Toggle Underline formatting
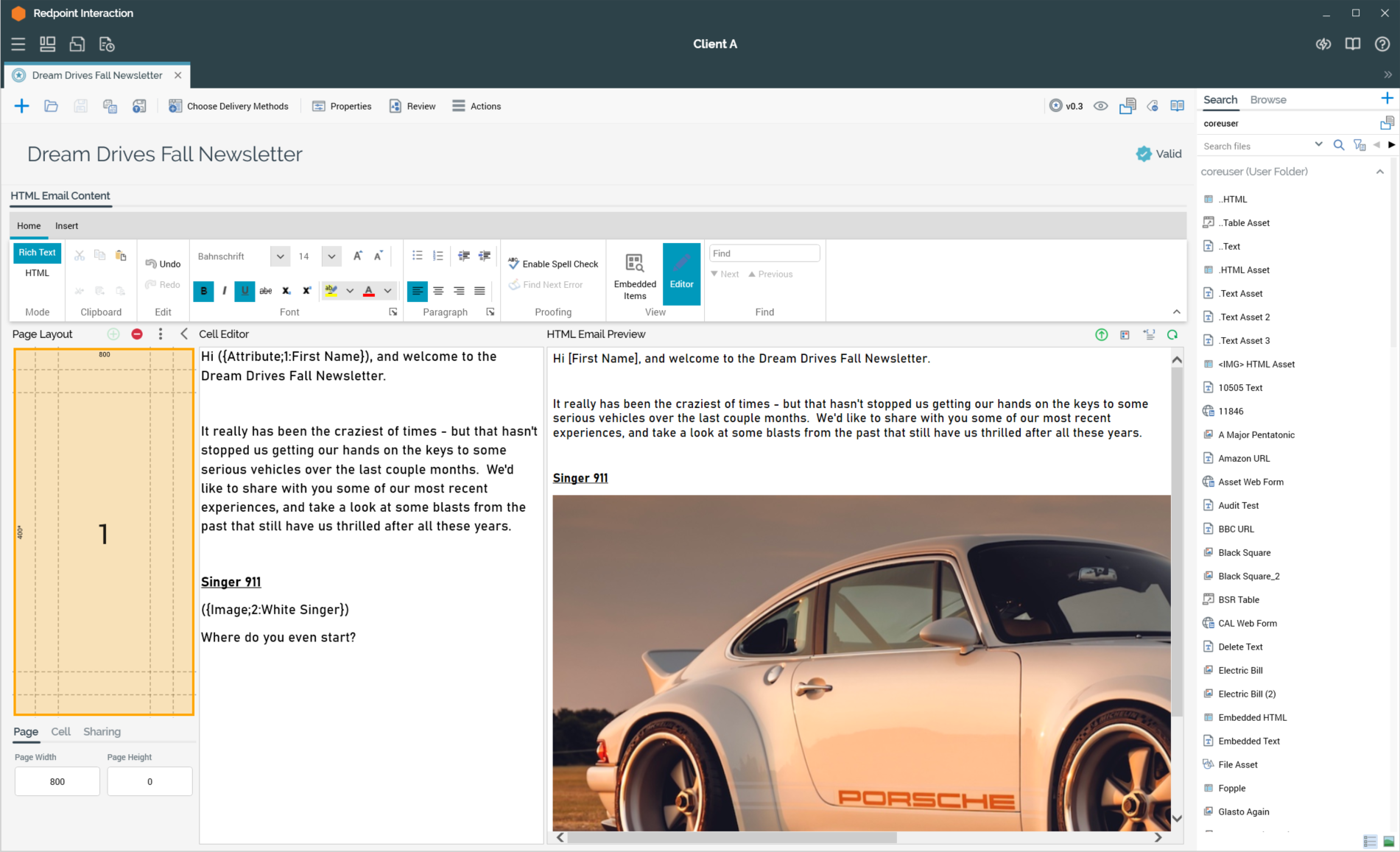 click(x=245, y=291)
